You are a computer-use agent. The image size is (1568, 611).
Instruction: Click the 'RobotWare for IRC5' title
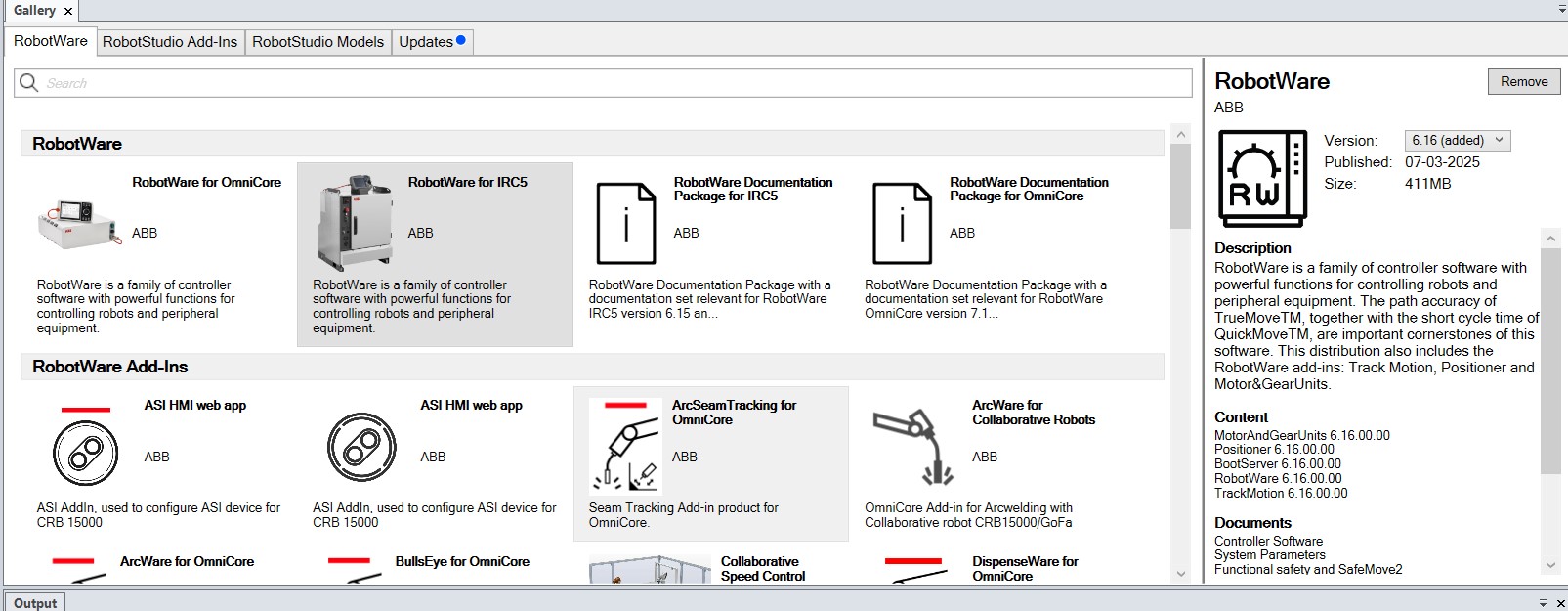pos(467,182)
